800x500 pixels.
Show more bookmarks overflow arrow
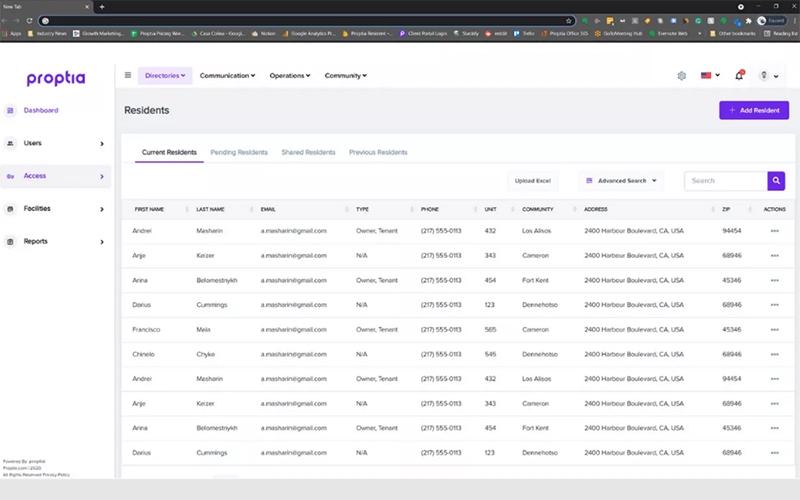[699, 33]
